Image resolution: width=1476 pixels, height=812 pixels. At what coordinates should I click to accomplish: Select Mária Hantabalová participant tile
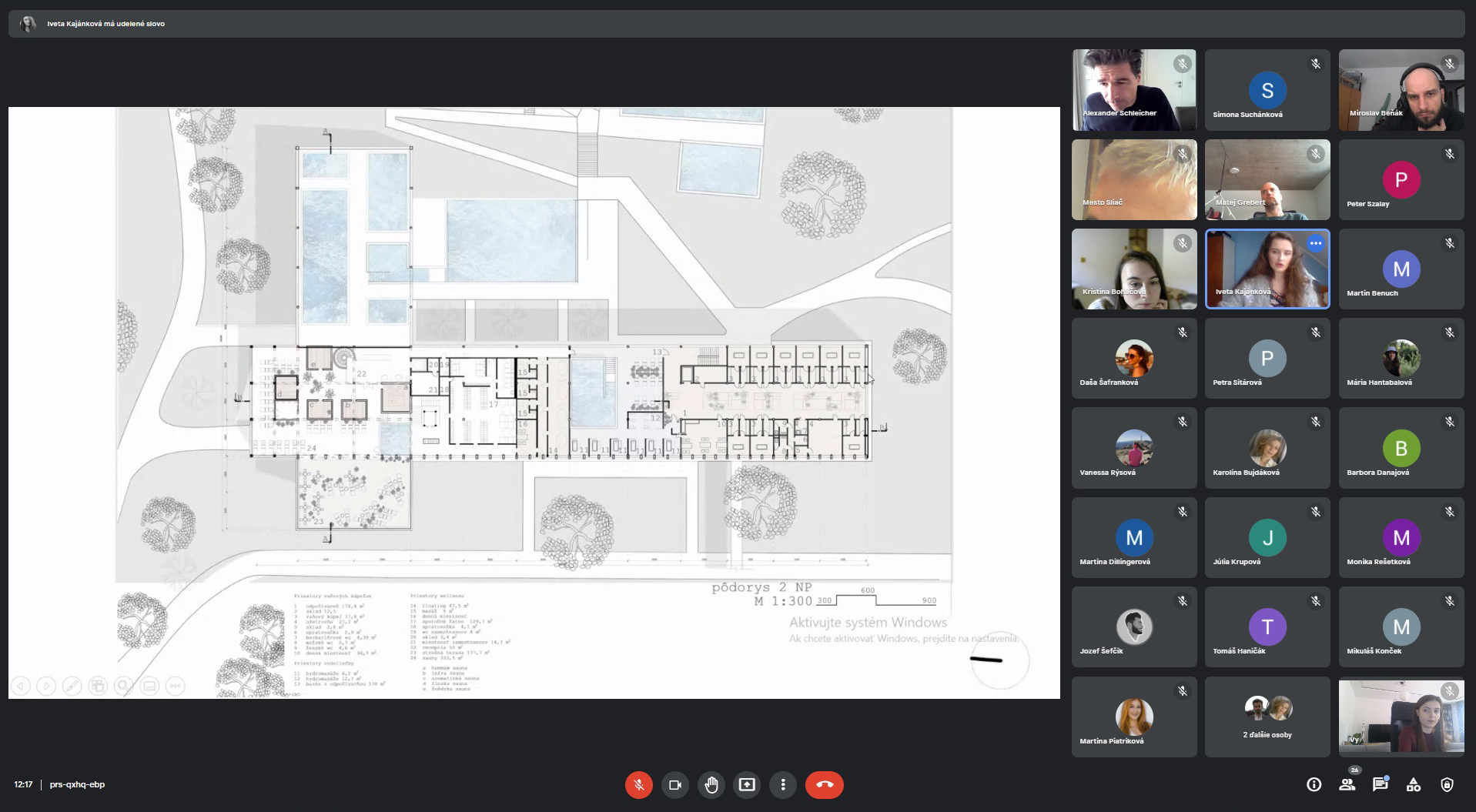coord(1401,358)
